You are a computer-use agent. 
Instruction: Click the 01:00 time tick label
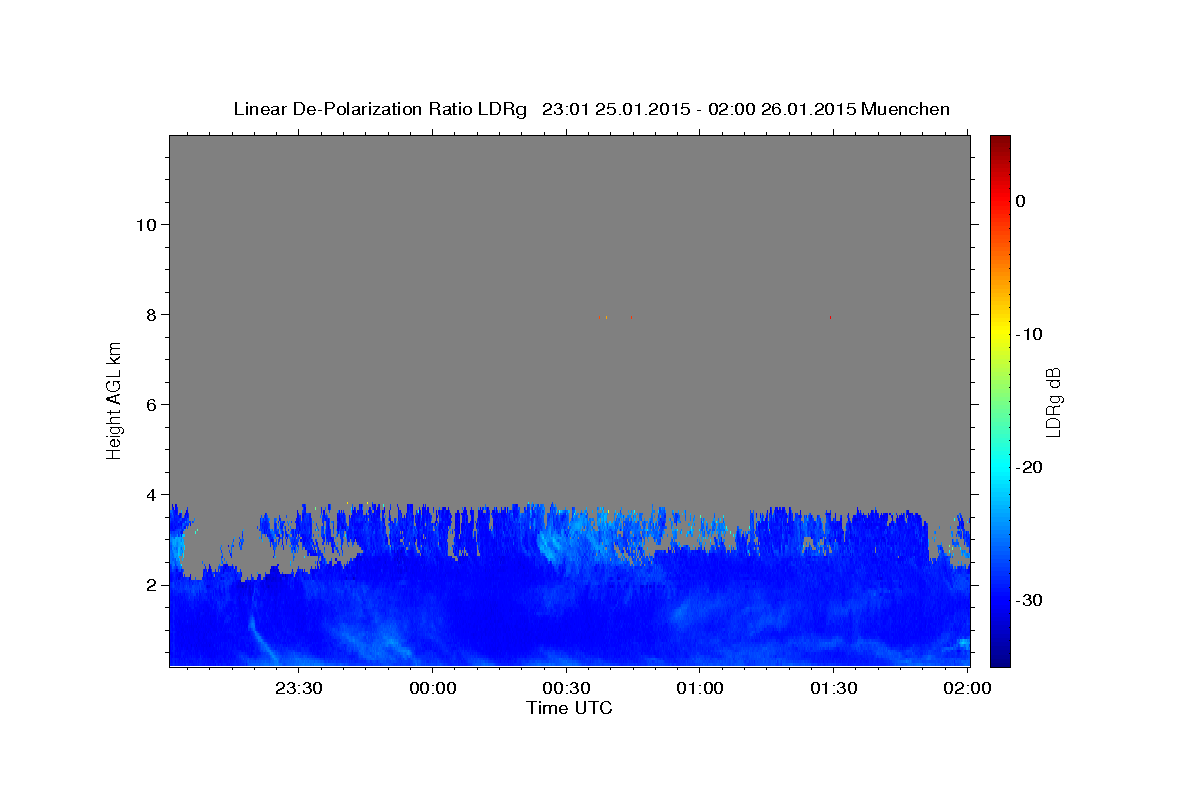699,688
